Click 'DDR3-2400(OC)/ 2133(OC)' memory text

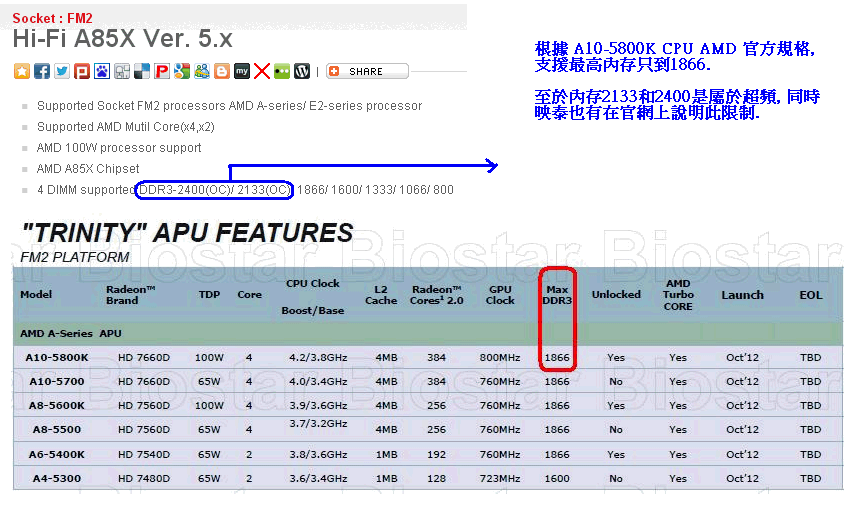coord(214,190)
